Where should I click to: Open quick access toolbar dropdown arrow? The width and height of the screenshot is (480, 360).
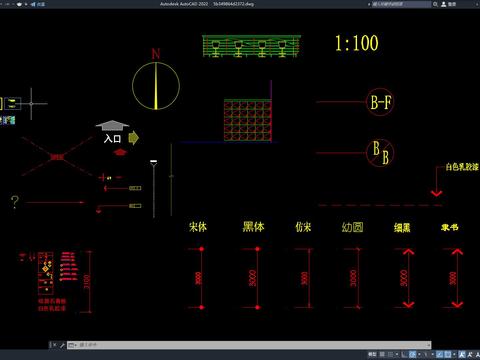coord(26,4)
